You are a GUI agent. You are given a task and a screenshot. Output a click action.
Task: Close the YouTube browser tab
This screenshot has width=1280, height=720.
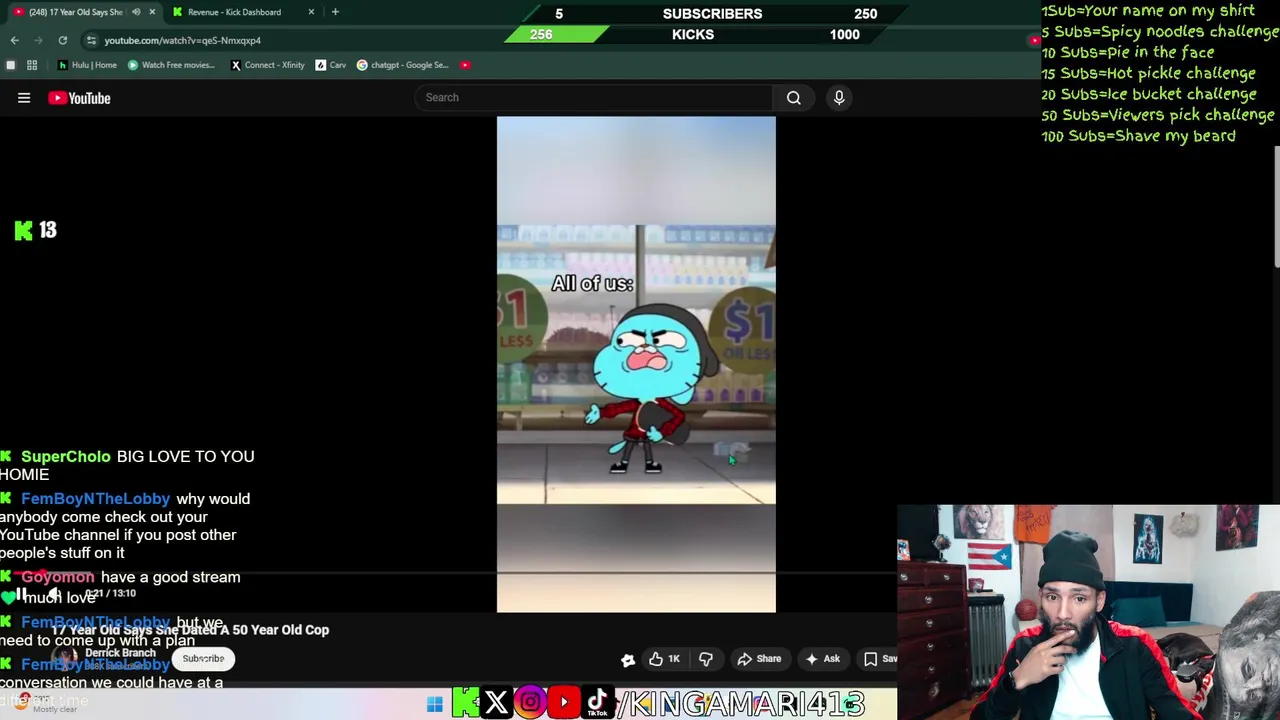[x=152, y=12]
